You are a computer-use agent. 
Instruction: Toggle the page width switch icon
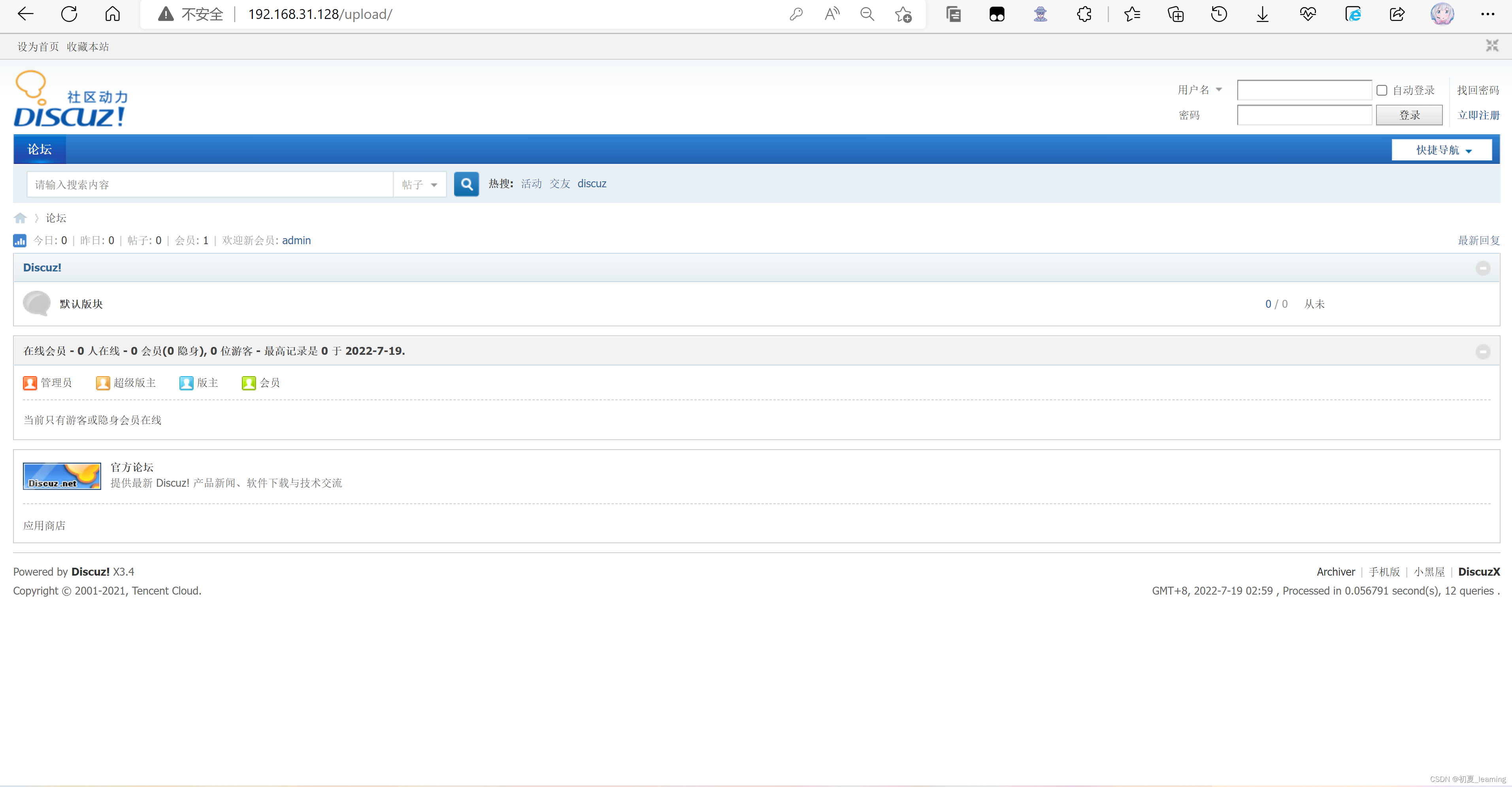[1491, 46]
